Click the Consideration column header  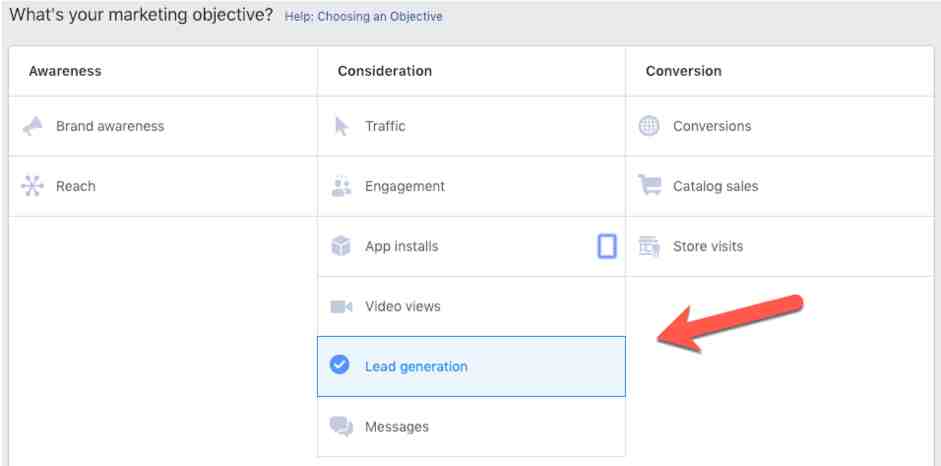385,71
